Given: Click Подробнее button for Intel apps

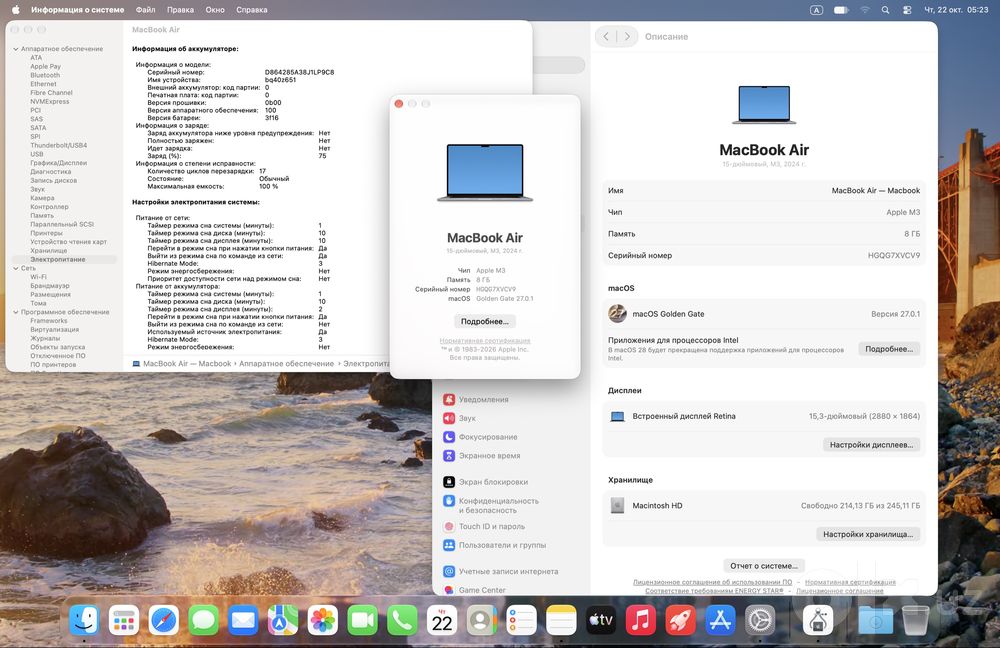Looking at the screenshot, I should pos(888,349).
